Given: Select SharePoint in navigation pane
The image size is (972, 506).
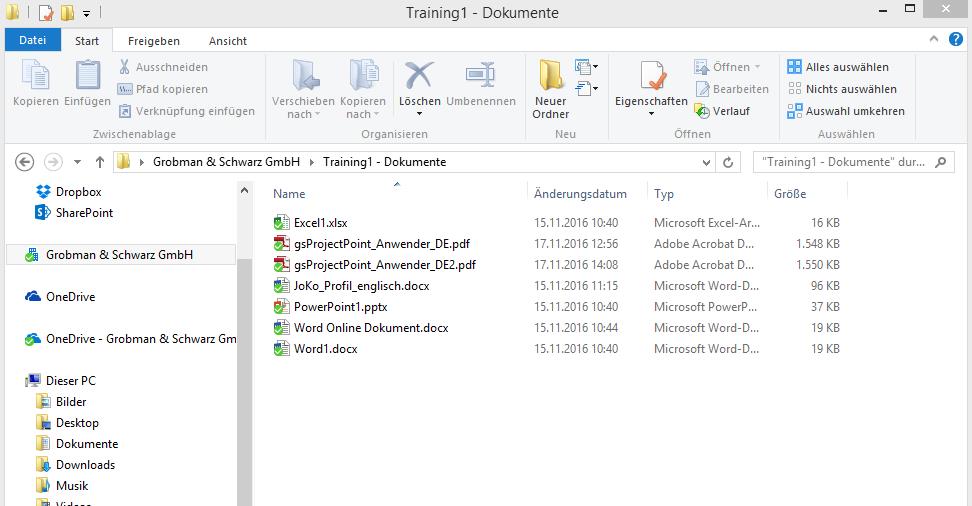Looking at the screenshot, I should click(x=74, y=213).
